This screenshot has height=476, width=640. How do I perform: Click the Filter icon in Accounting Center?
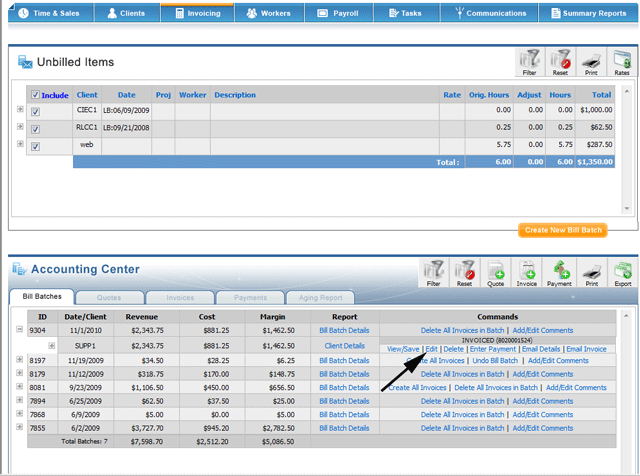tap(433, 273)
